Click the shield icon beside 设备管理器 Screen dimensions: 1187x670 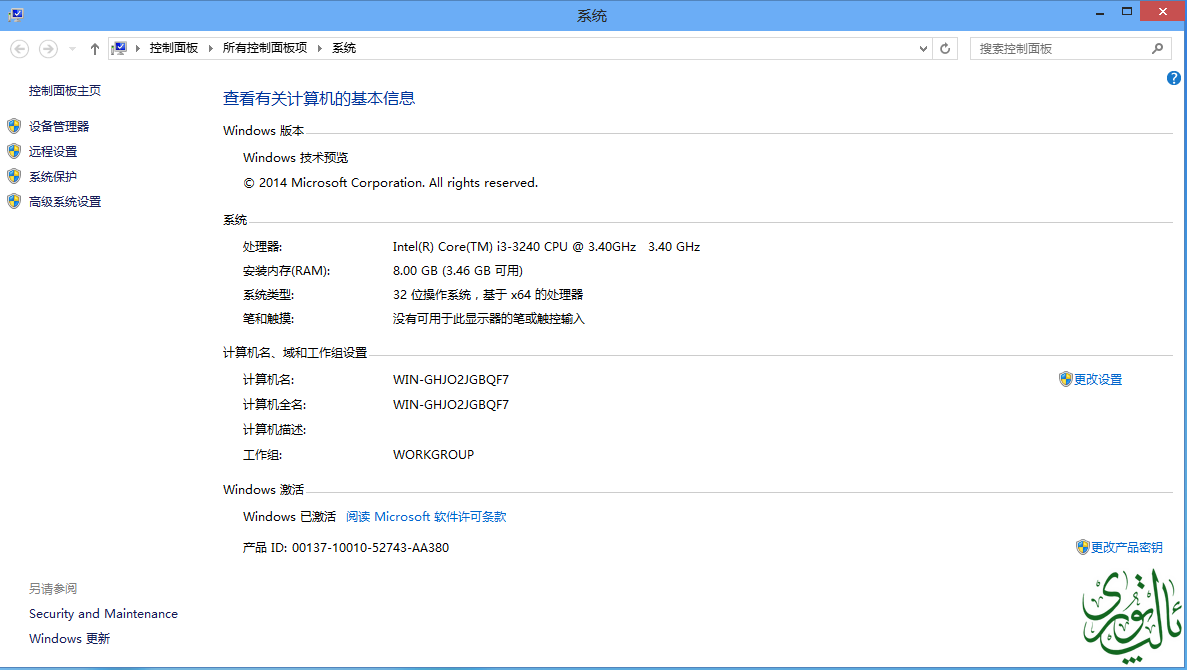pyautogui.click(x=14, y=126)
